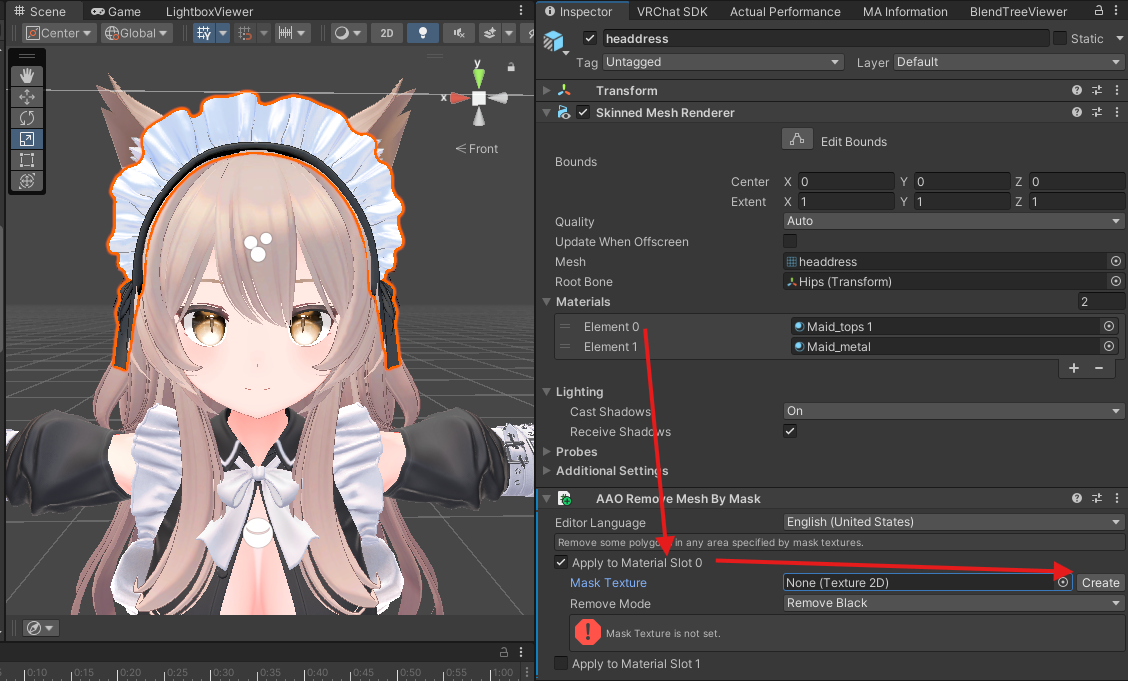
Task: Click the Bounds Center X input field
Action: pyautogui.click(x=845, y=181)
